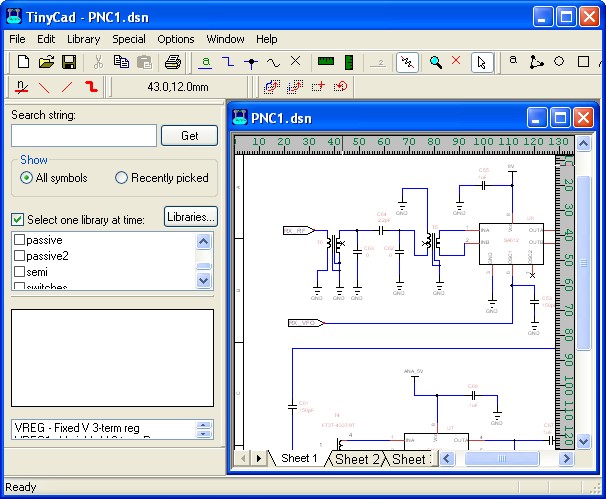Screen dimensions: 606x499
Task: Check the passive library checkbox
Action: pyautogui.click(x=19, y=240)
